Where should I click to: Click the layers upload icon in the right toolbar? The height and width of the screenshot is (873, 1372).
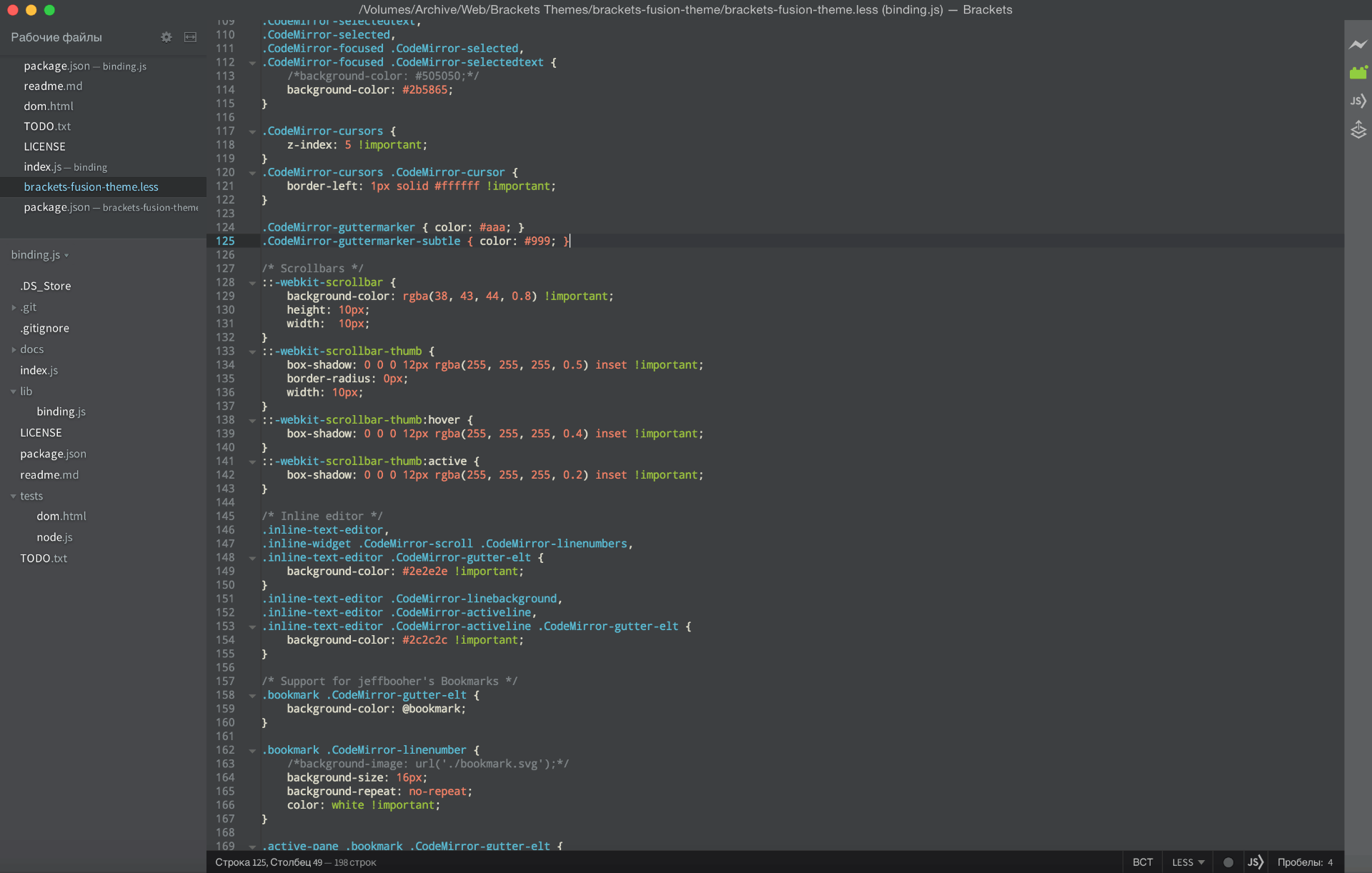pyautogui.click(x=1358, y=129)
